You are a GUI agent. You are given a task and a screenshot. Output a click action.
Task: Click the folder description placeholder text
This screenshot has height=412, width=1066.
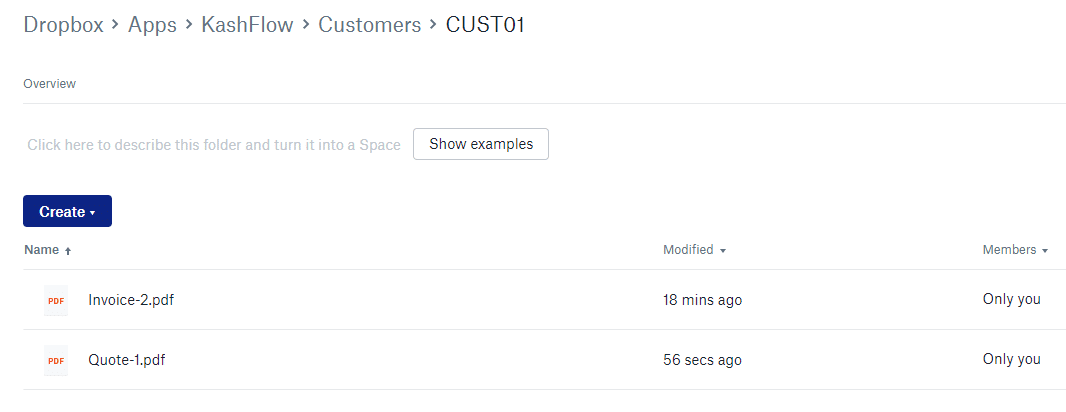click(x=214, y=145)
